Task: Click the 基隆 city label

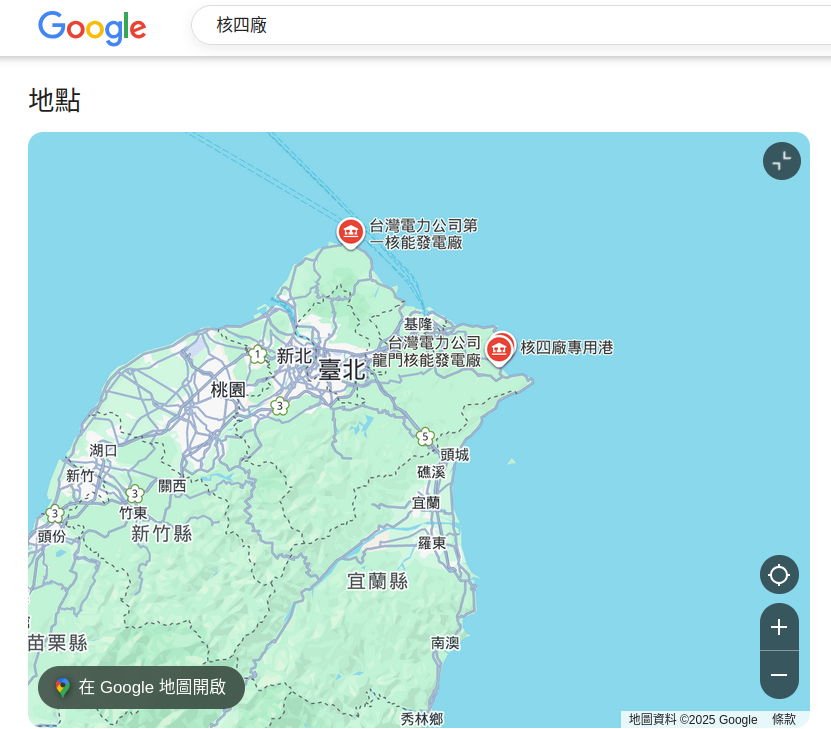Action: [x=418, y=324]
